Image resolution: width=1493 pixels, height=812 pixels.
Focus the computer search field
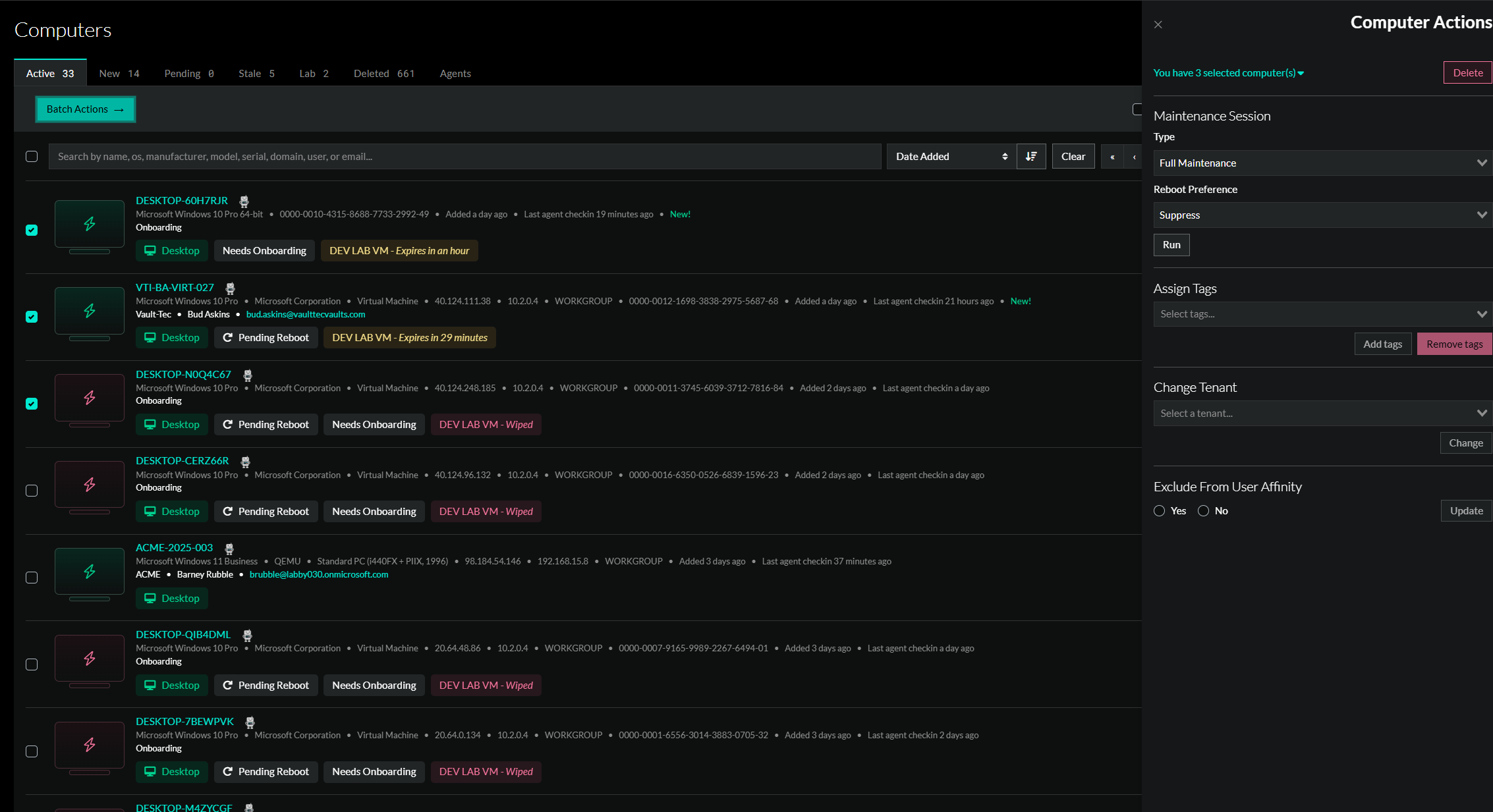coord(465,157)
